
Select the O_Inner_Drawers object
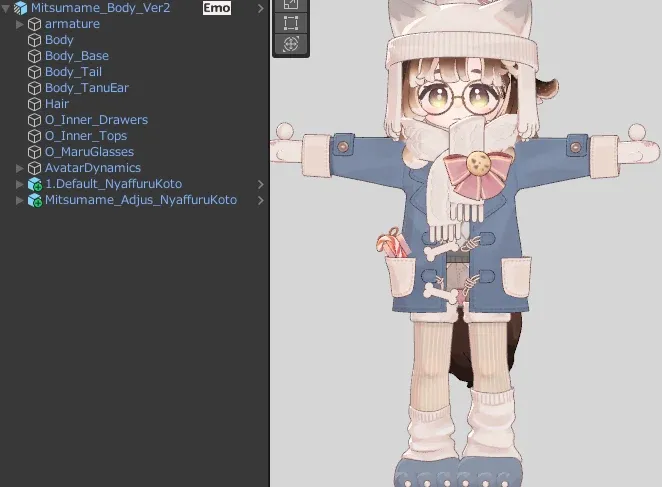pos(134,120)
